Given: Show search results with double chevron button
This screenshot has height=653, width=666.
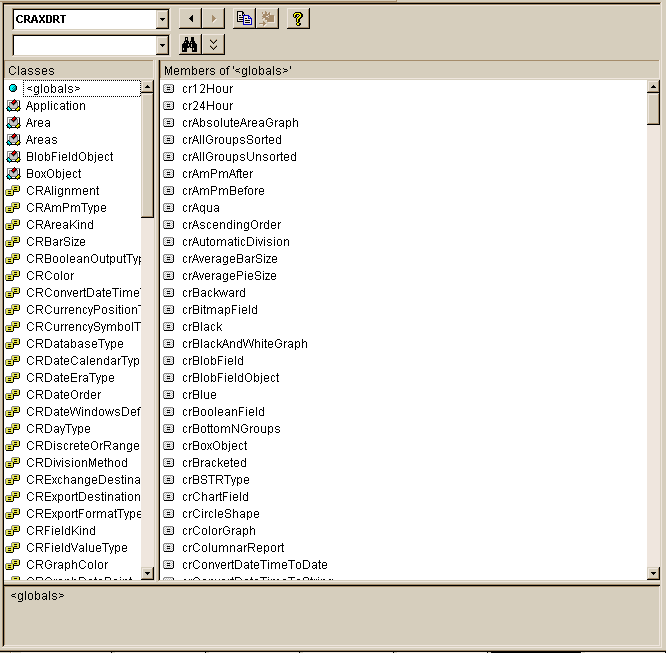Looking at the screenshot, I should click(x=213, y=44).
